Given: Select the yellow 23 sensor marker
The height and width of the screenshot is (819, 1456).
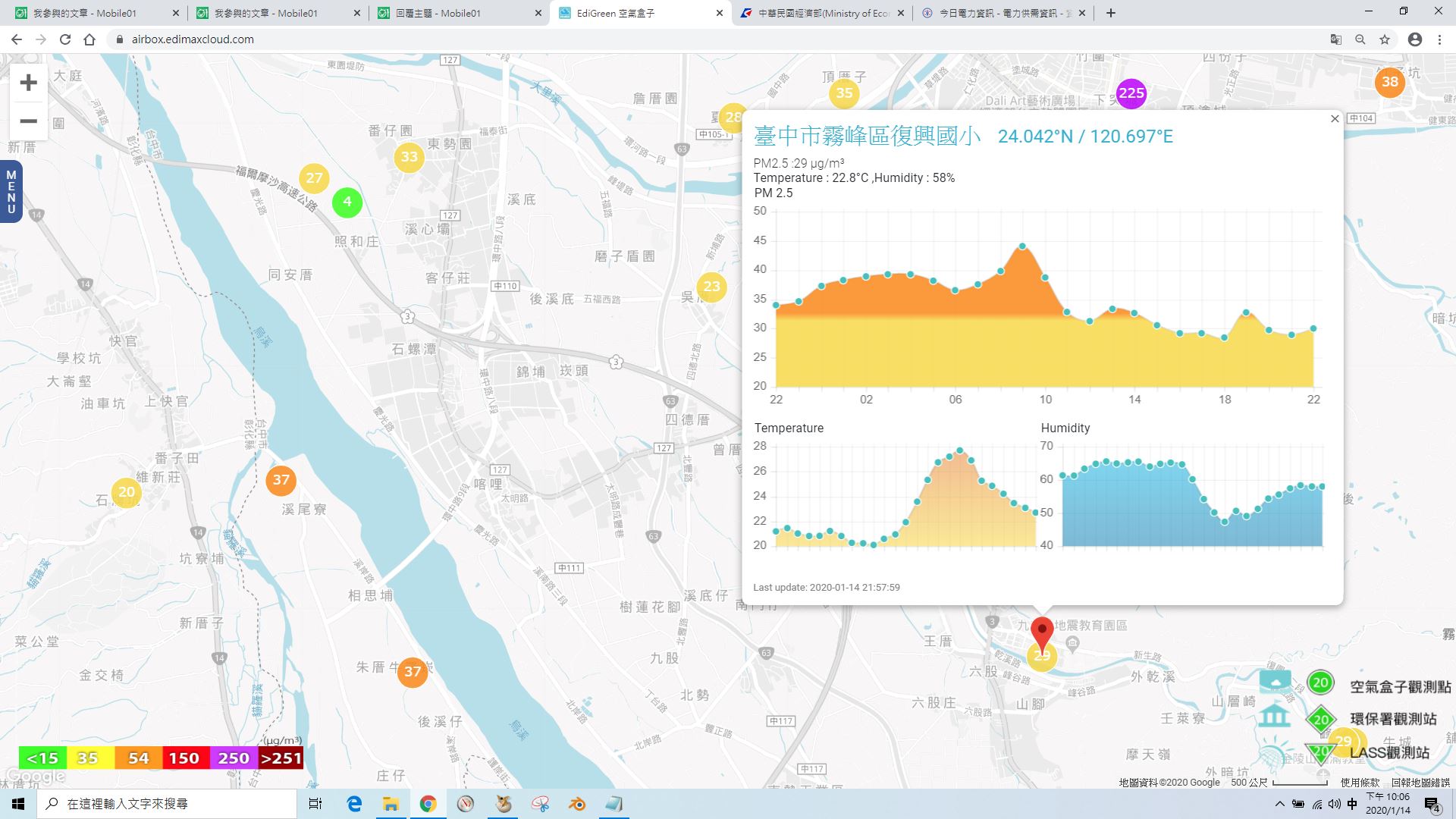Looking at the screenshot, I should pos(711,287).
